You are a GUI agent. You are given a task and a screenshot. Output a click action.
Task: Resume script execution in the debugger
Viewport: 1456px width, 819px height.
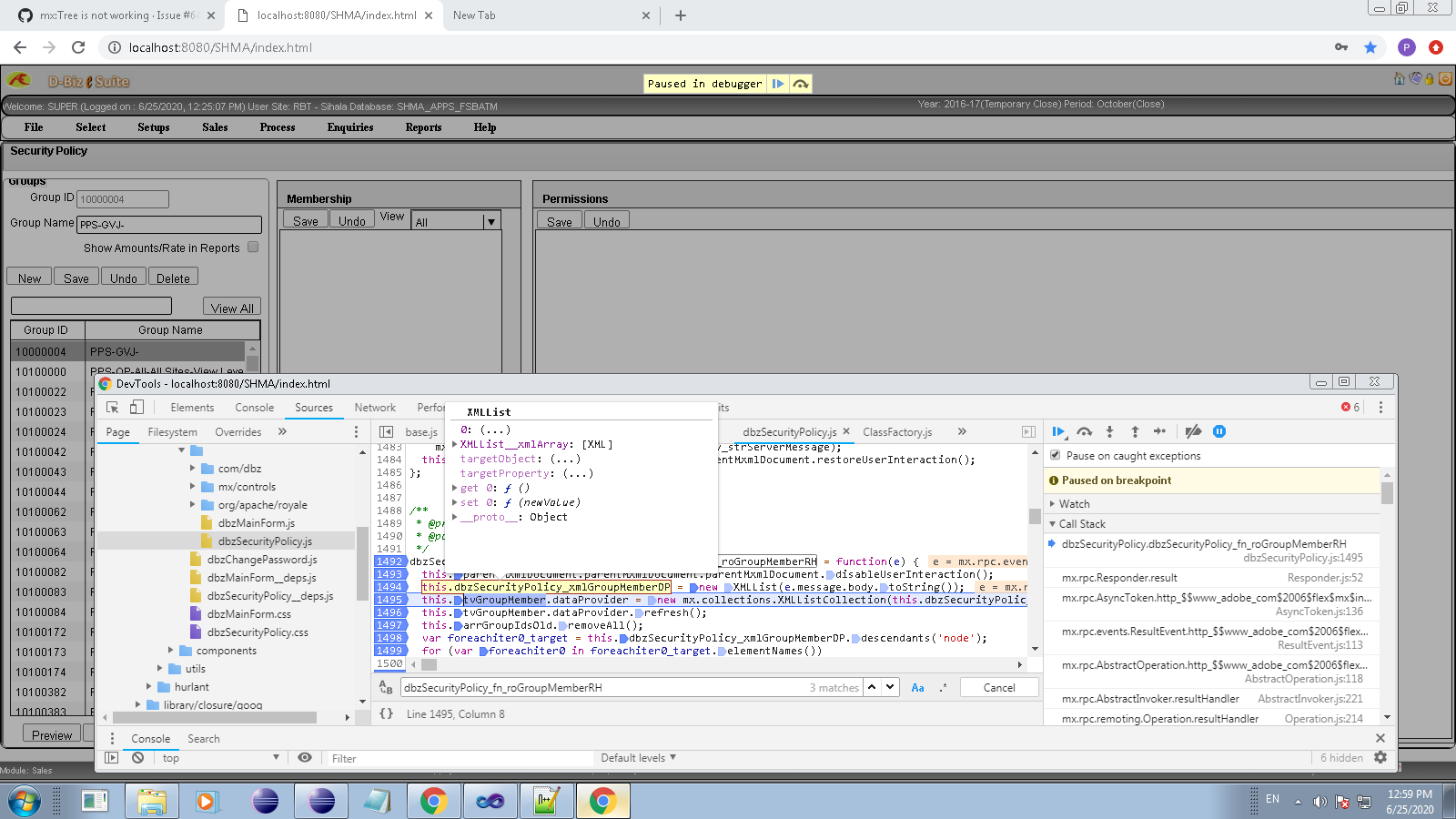point(1059,432)
